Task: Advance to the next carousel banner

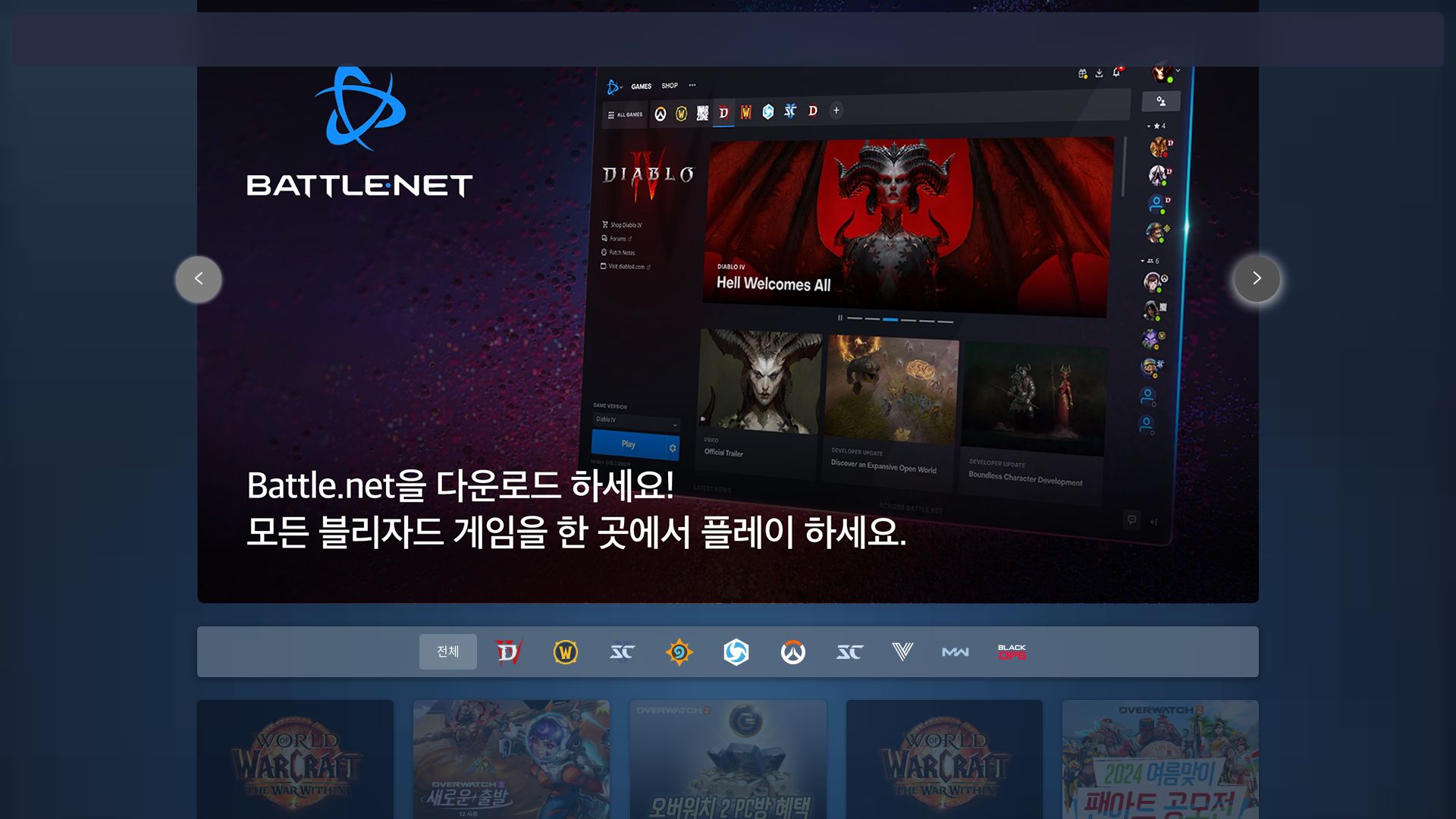Action: point(1257,279)
